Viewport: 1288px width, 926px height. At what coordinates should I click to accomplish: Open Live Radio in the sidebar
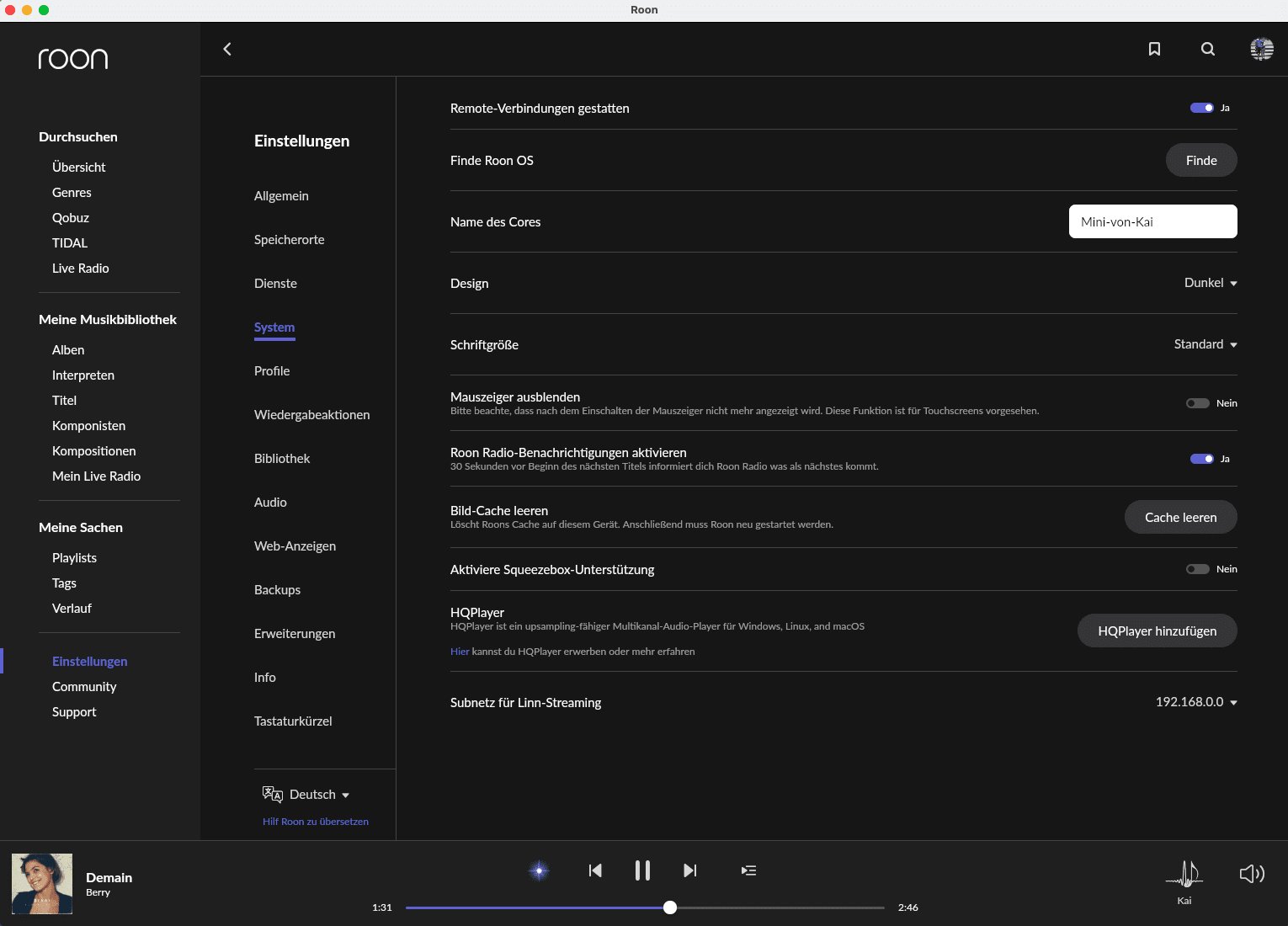point(81,269)
